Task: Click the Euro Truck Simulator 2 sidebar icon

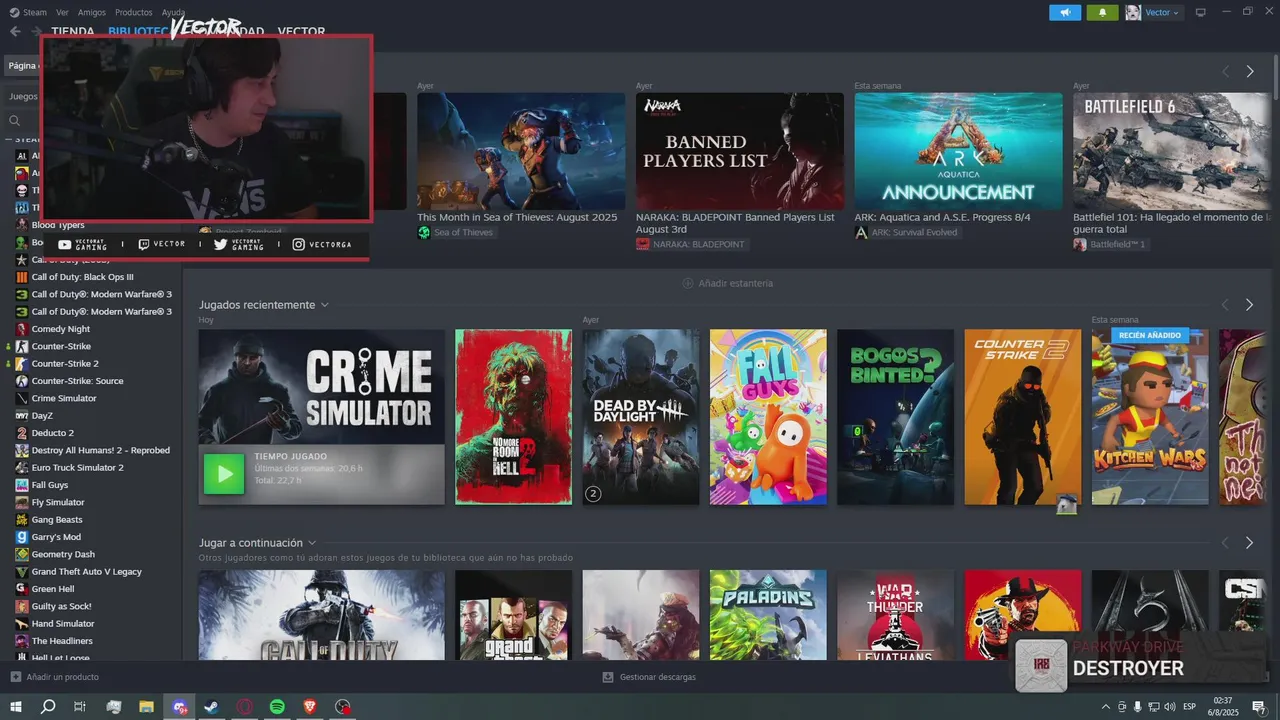Action: 22,467
